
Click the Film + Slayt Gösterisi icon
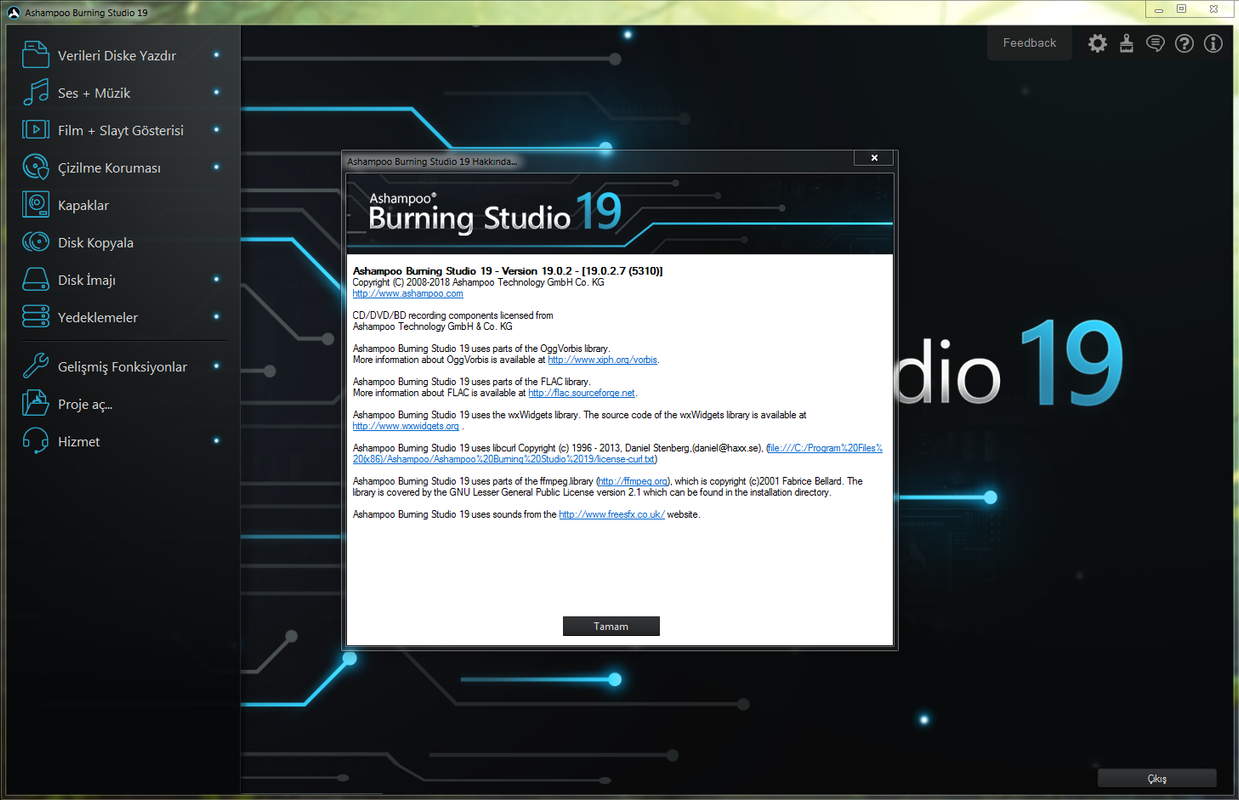36,130
